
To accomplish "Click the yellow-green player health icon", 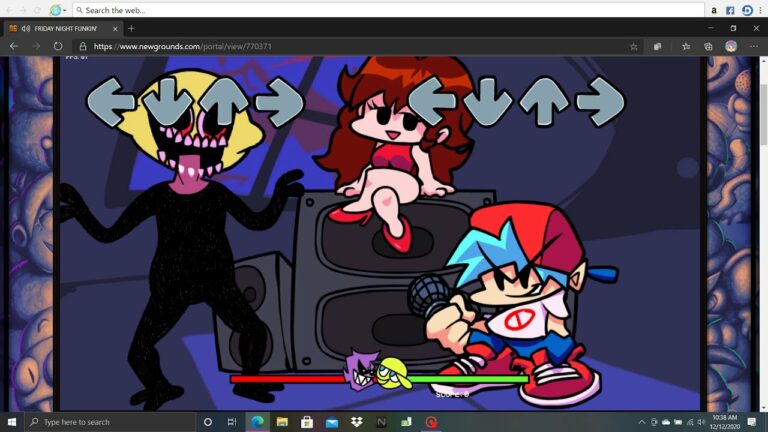I will pyautogui.click(x=394, y=374).
